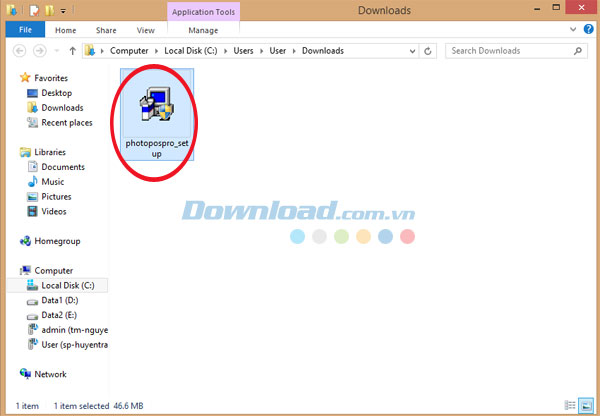Click the window system menu icon

pos(11,10)
